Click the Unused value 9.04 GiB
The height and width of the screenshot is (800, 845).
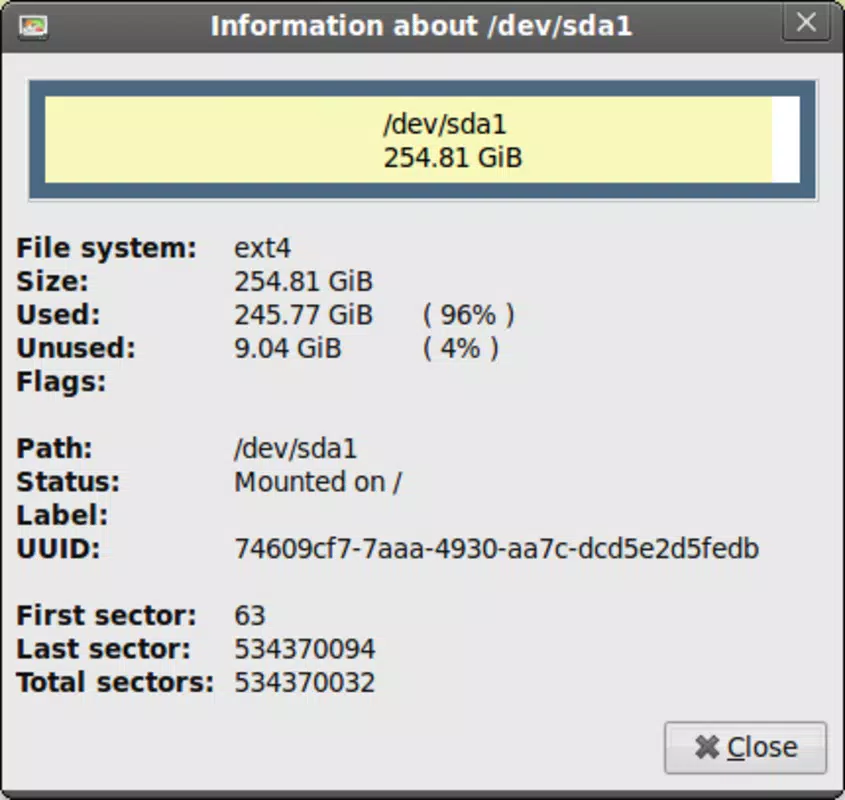pyautogui.click(x=288, y=348)
